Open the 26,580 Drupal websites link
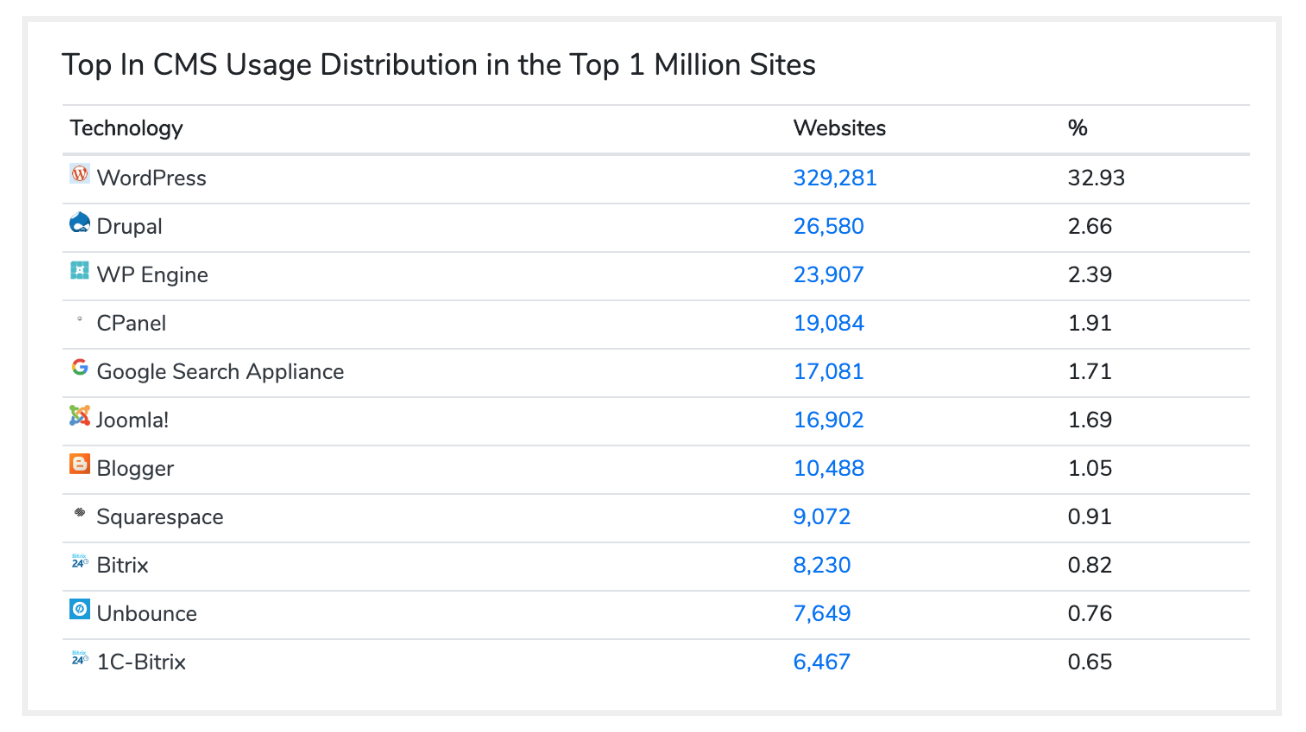The height and width of the screenshot is (732, 1306). (x=829, y=226)
